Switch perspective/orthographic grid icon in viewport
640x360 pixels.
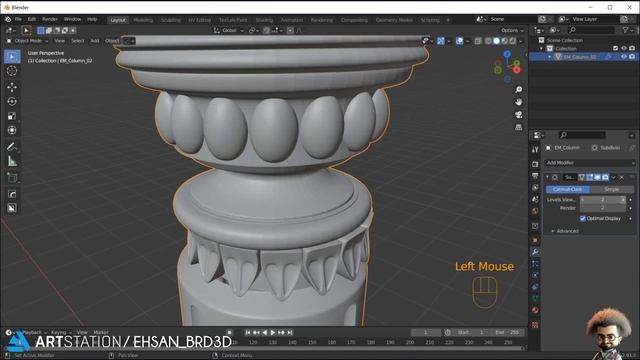(x=518, y=127)
